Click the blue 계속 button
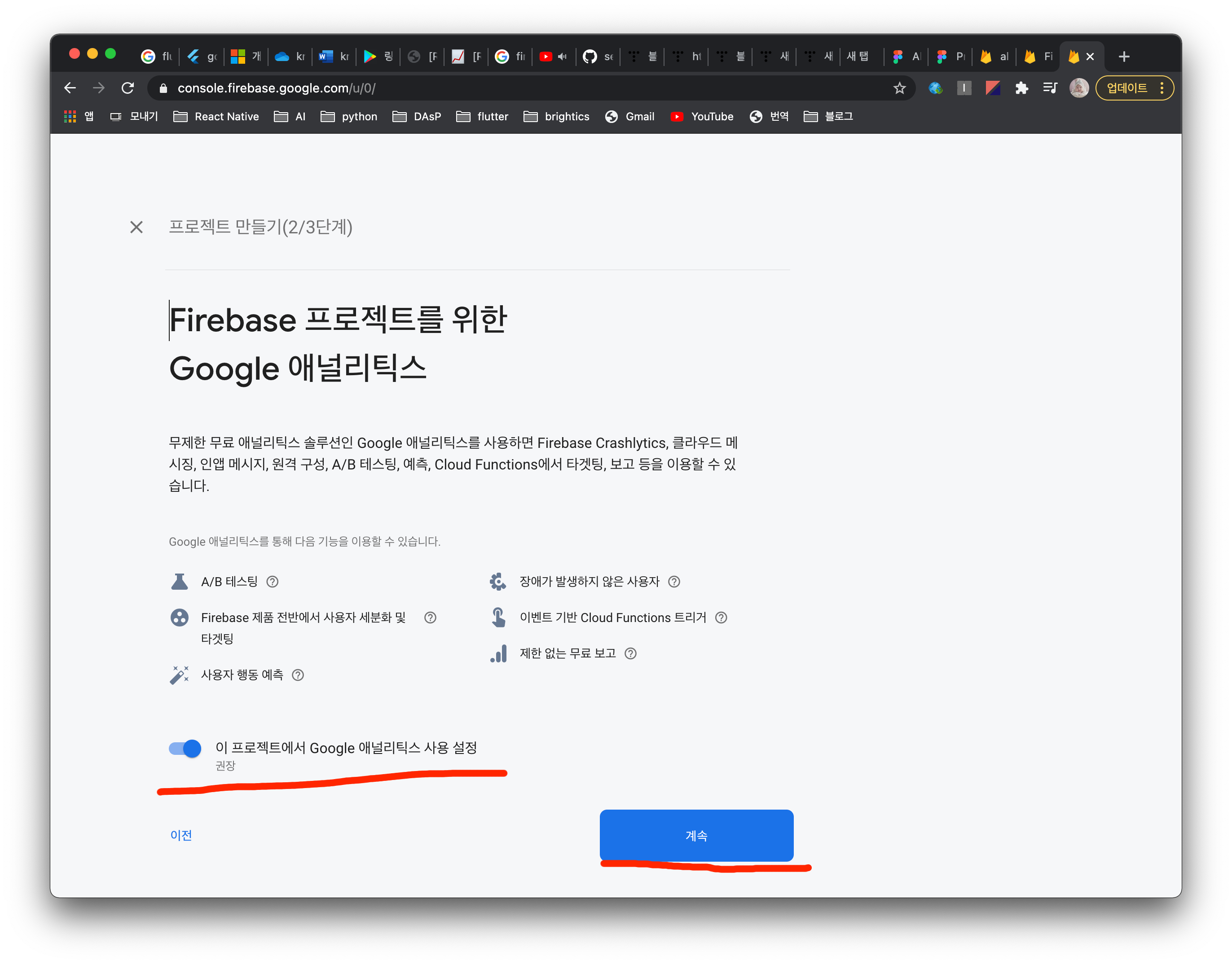Viewport: 1232px width, 964px height. (696, 835)
